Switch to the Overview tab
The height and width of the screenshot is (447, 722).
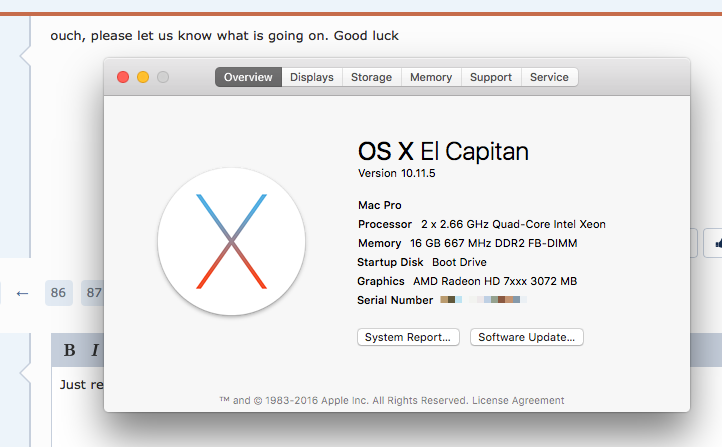click(248, 77)
